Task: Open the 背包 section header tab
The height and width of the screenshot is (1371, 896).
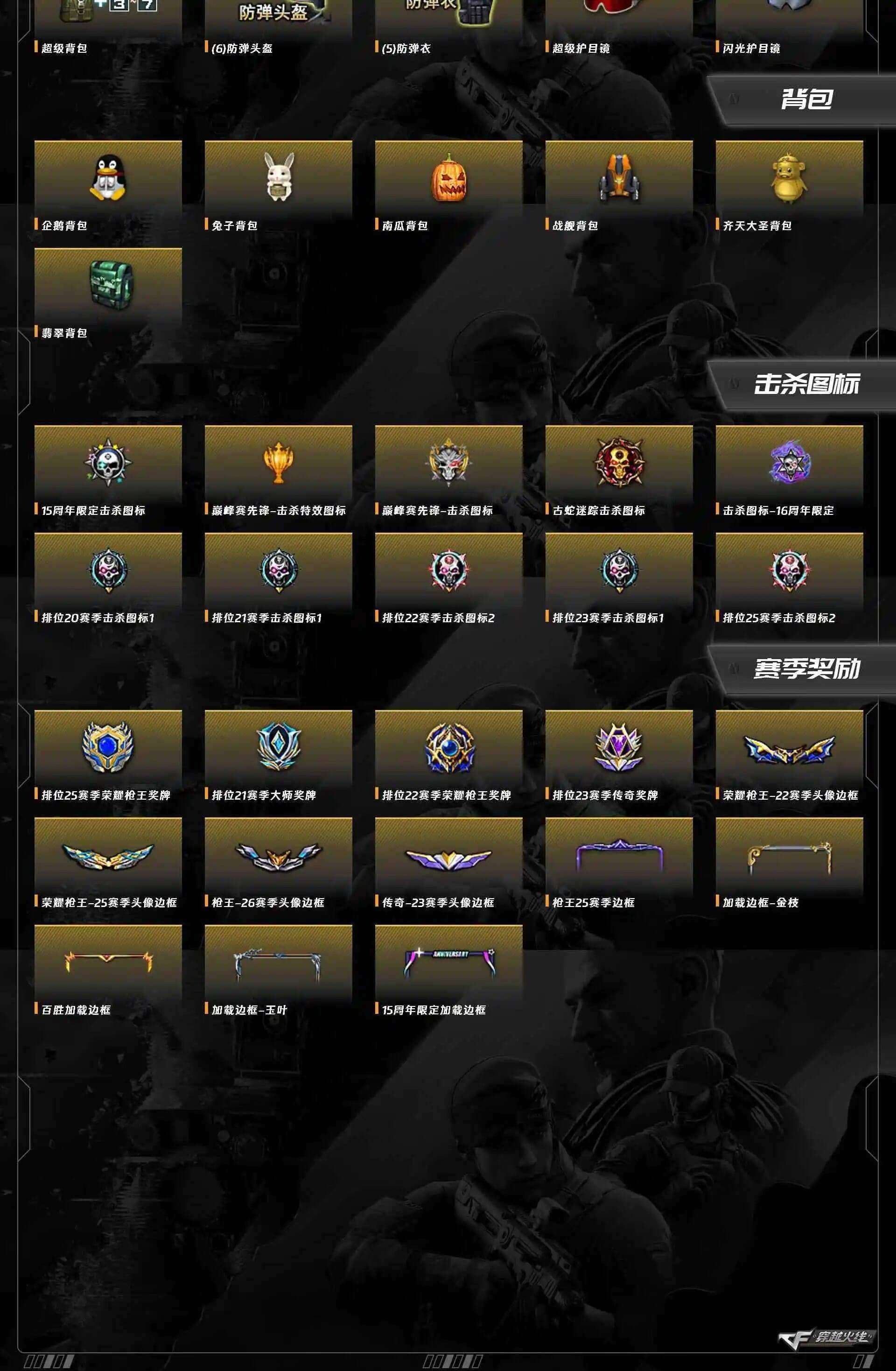Action: pyautogui.click(x=802, y=99)
